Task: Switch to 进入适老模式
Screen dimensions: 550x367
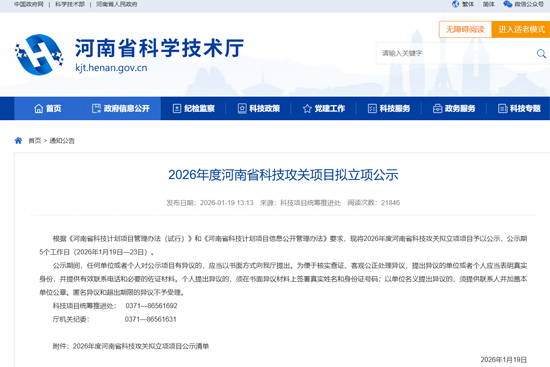Action: [x=521, y=29]
